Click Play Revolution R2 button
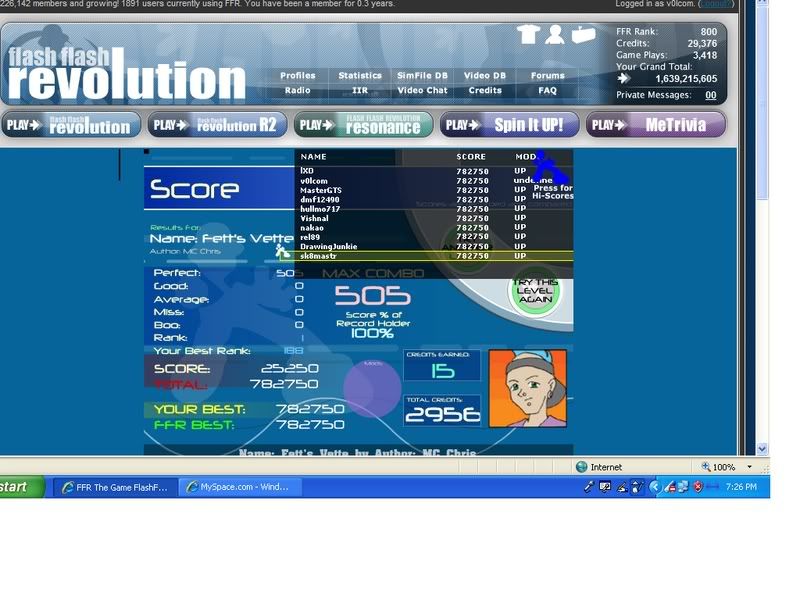 pyautogui.click(x=217, y=125)
